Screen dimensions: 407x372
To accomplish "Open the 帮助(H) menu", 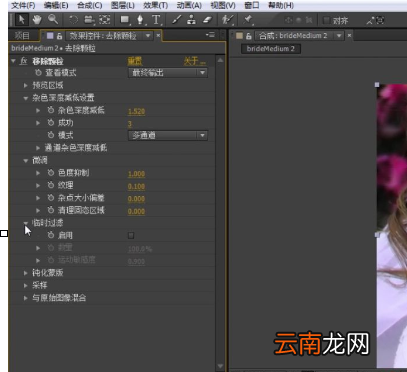I will (x=281, y=5).
